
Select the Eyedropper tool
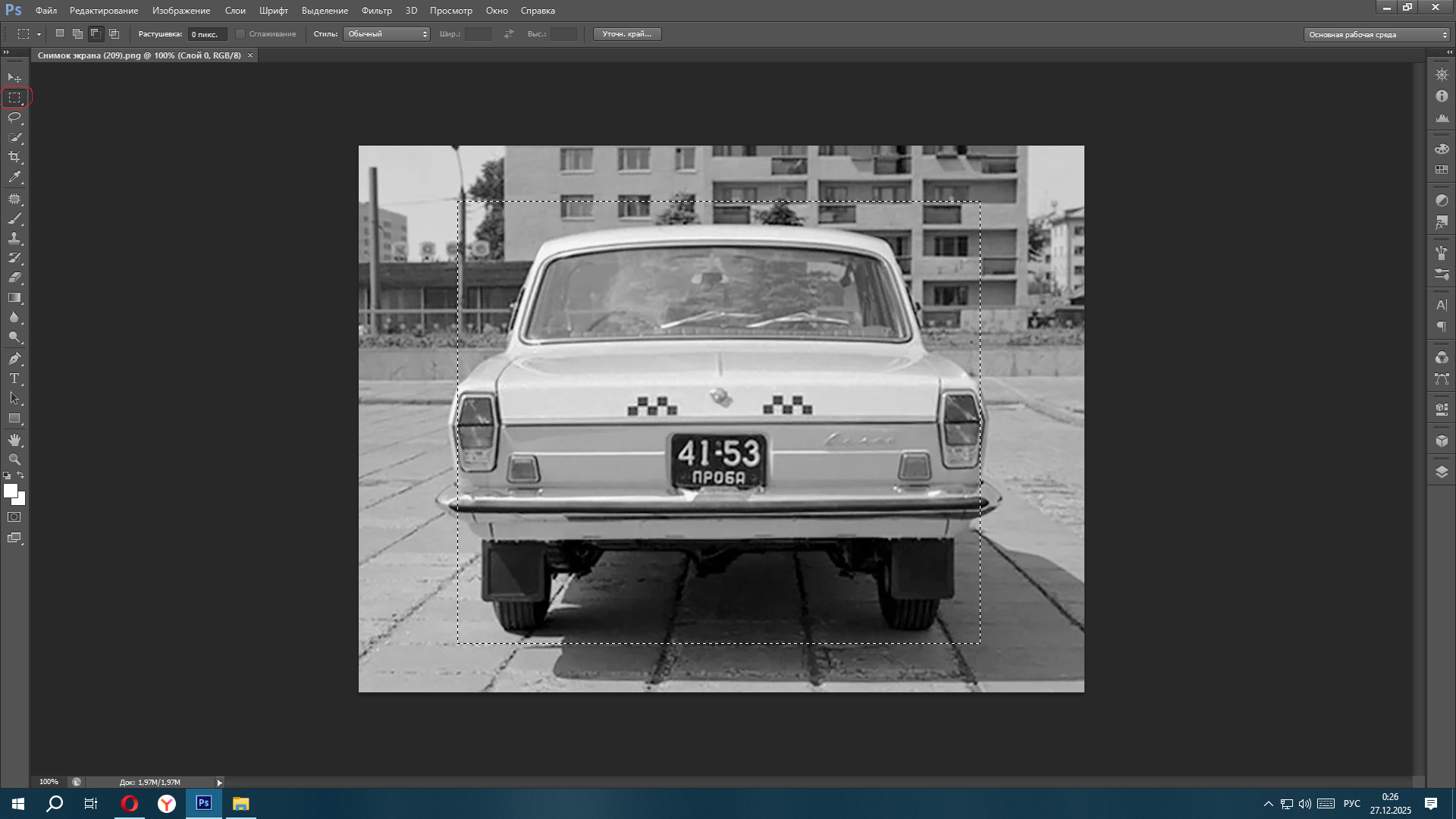coord(14,177)
